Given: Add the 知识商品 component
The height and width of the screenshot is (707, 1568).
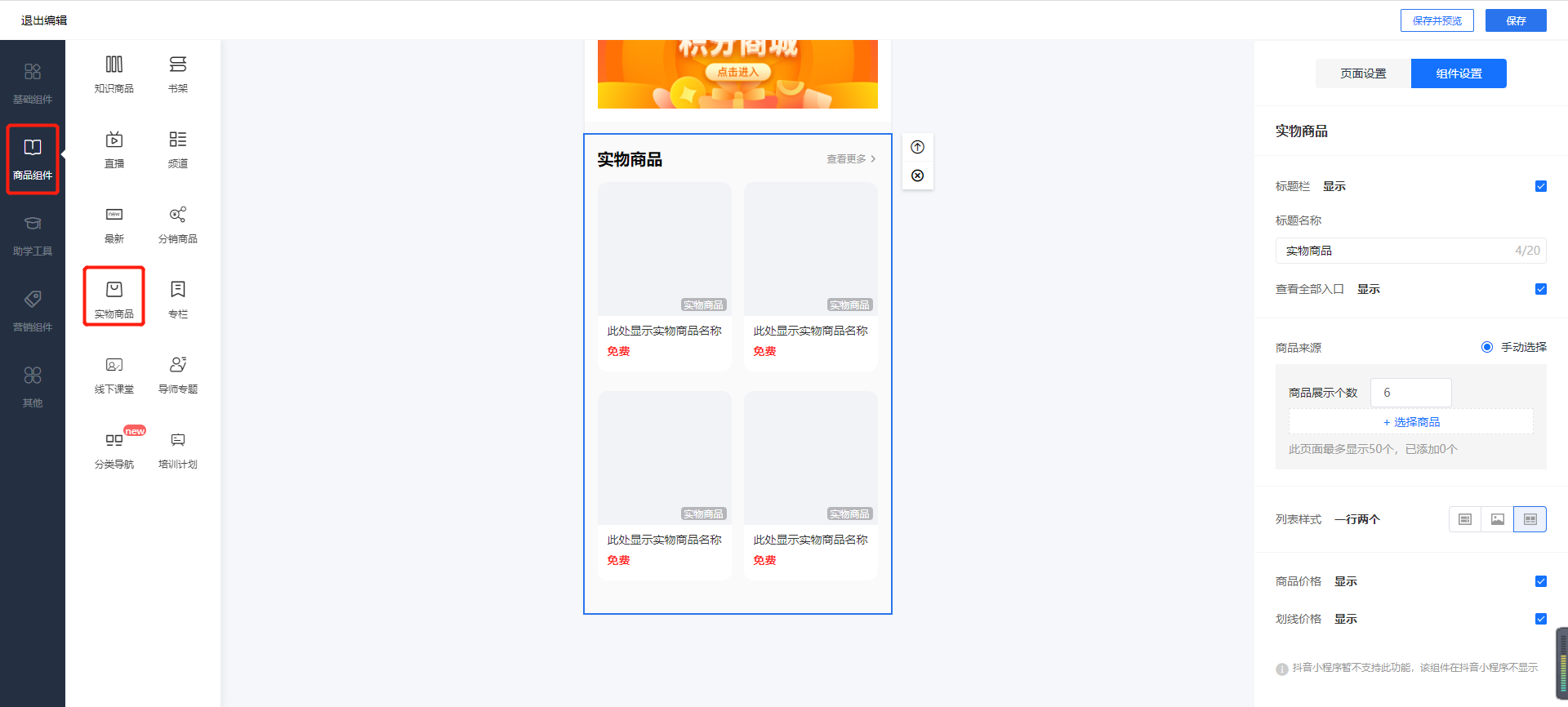Looking at the screenshot, I should [x=114, y=73].
